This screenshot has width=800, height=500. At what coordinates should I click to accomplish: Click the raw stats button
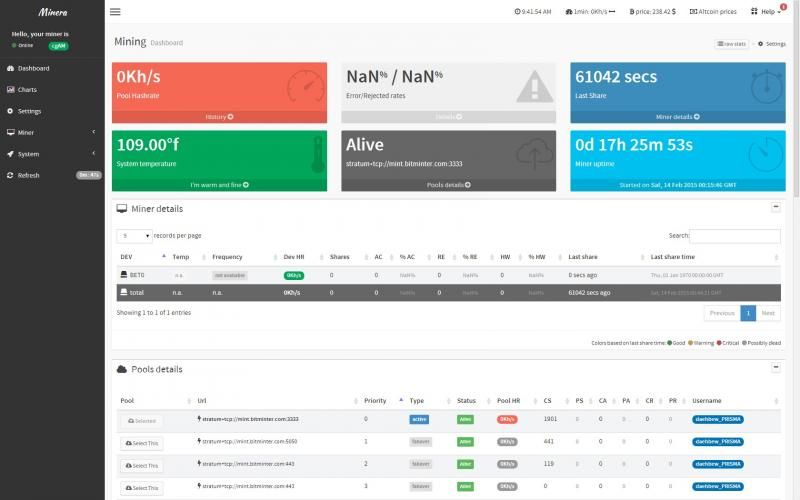coord(733,44)
